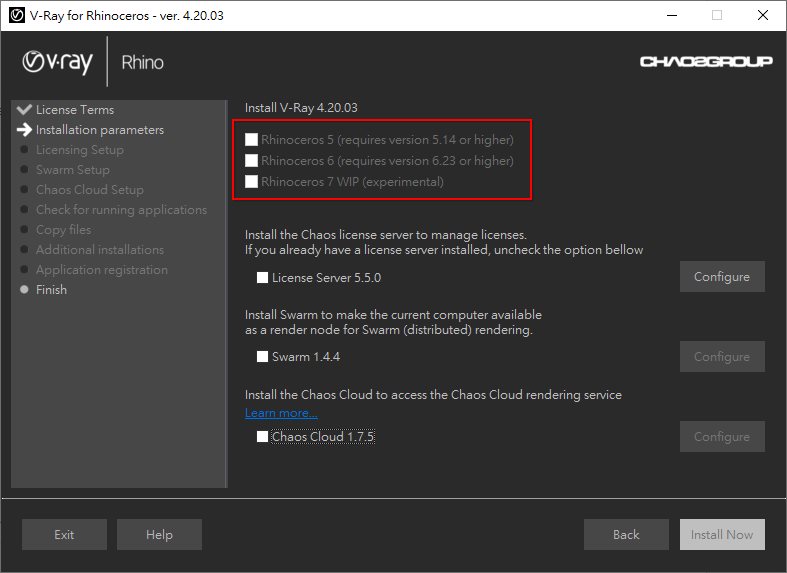Click the V-Ray logo in header
This screenshot has width=787, height=573.
tap(58, 62)
